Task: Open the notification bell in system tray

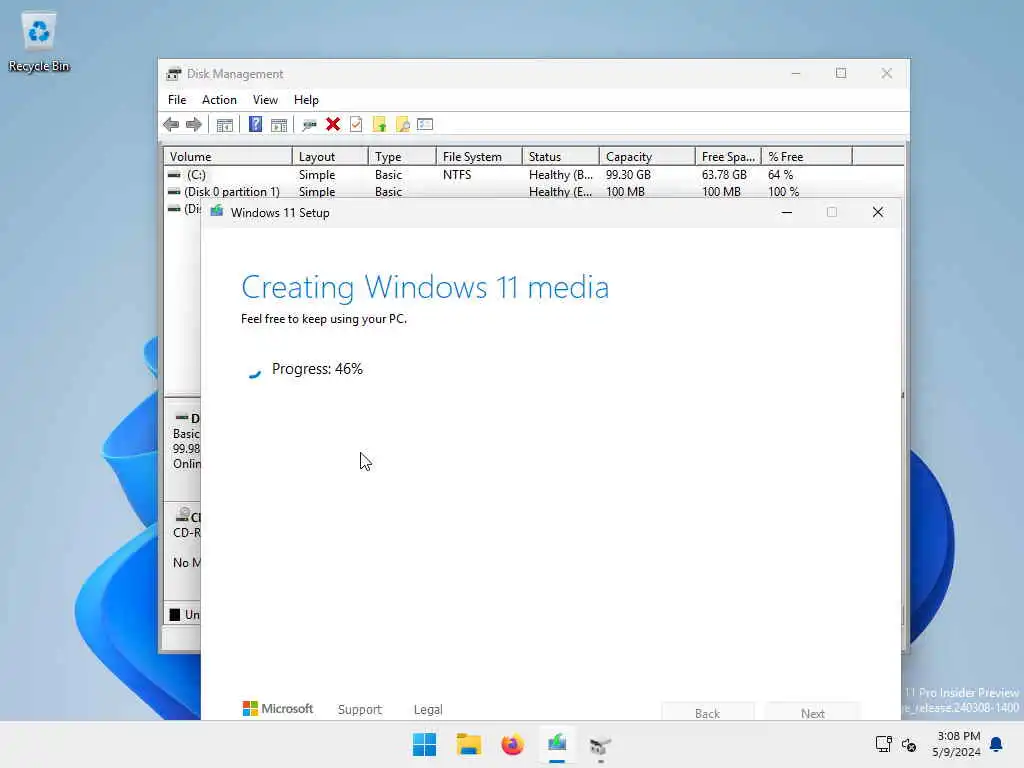Action: pyautogui.click(x=996, y=744)
